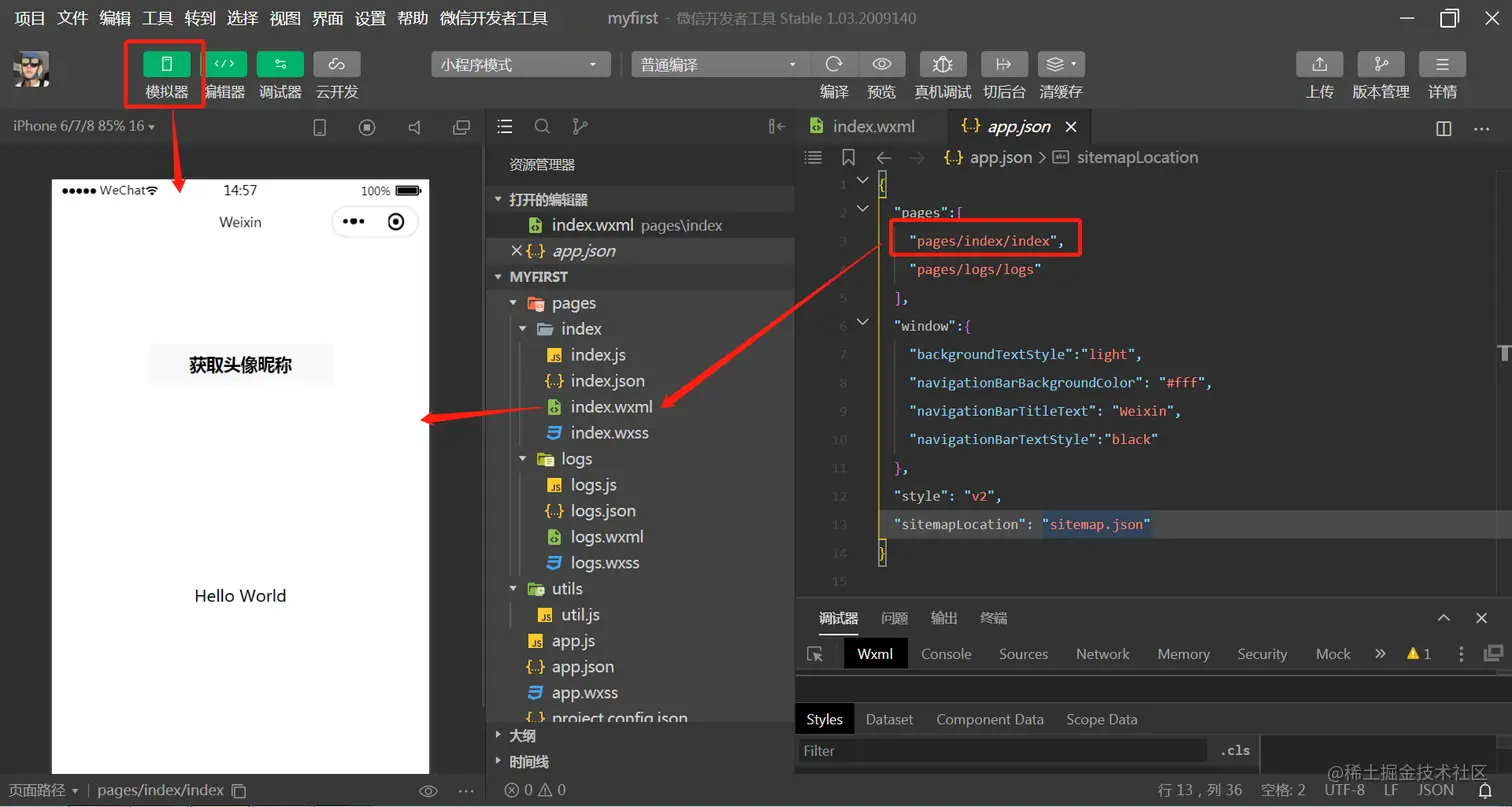Open the 设置 menu
The width and height of the screenshot is (1512, 807).
(x=370, y=18)
